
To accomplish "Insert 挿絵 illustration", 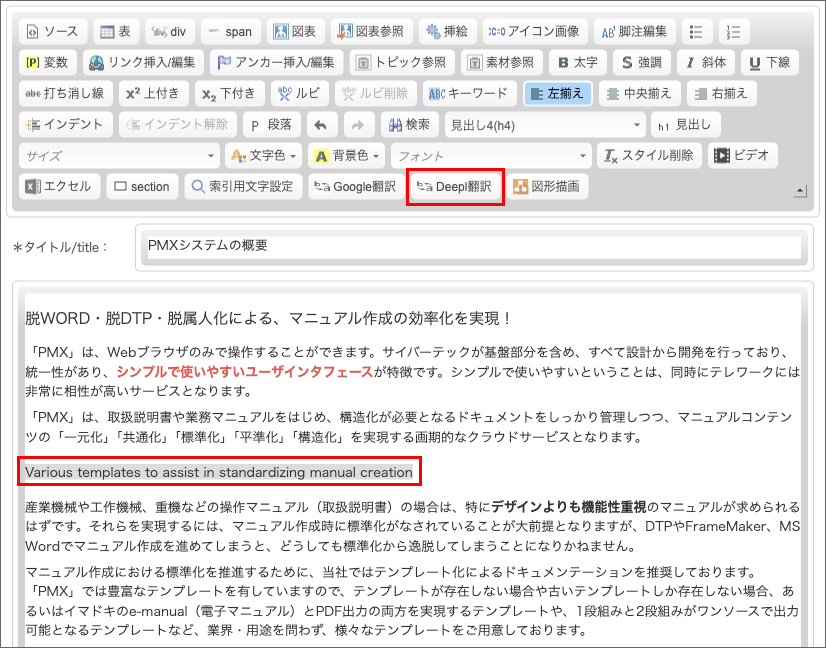I will (x=448, y=32).
